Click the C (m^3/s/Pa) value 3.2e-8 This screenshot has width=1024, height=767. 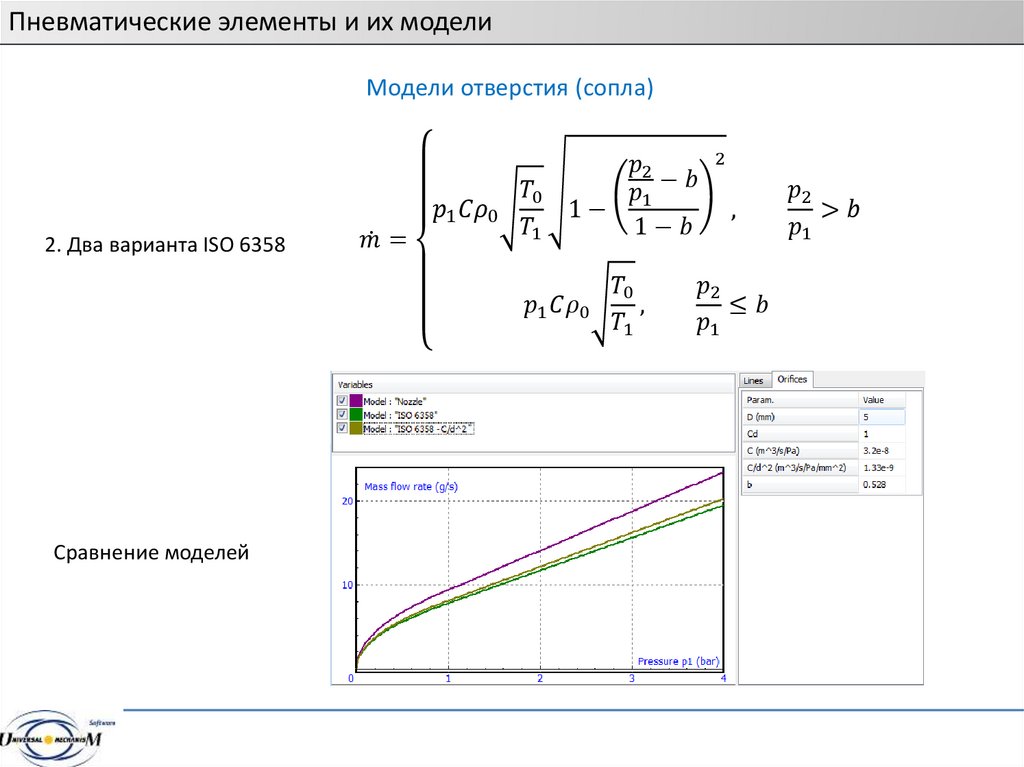coord(882,451)
